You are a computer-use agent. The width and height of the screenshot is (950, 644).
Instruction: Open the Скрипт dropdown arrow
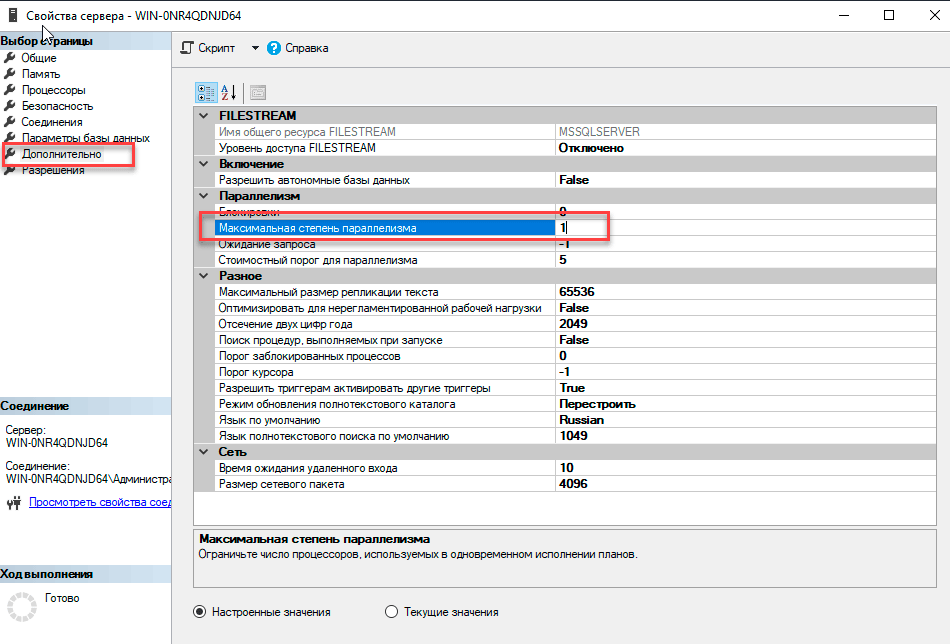point(254,48)
